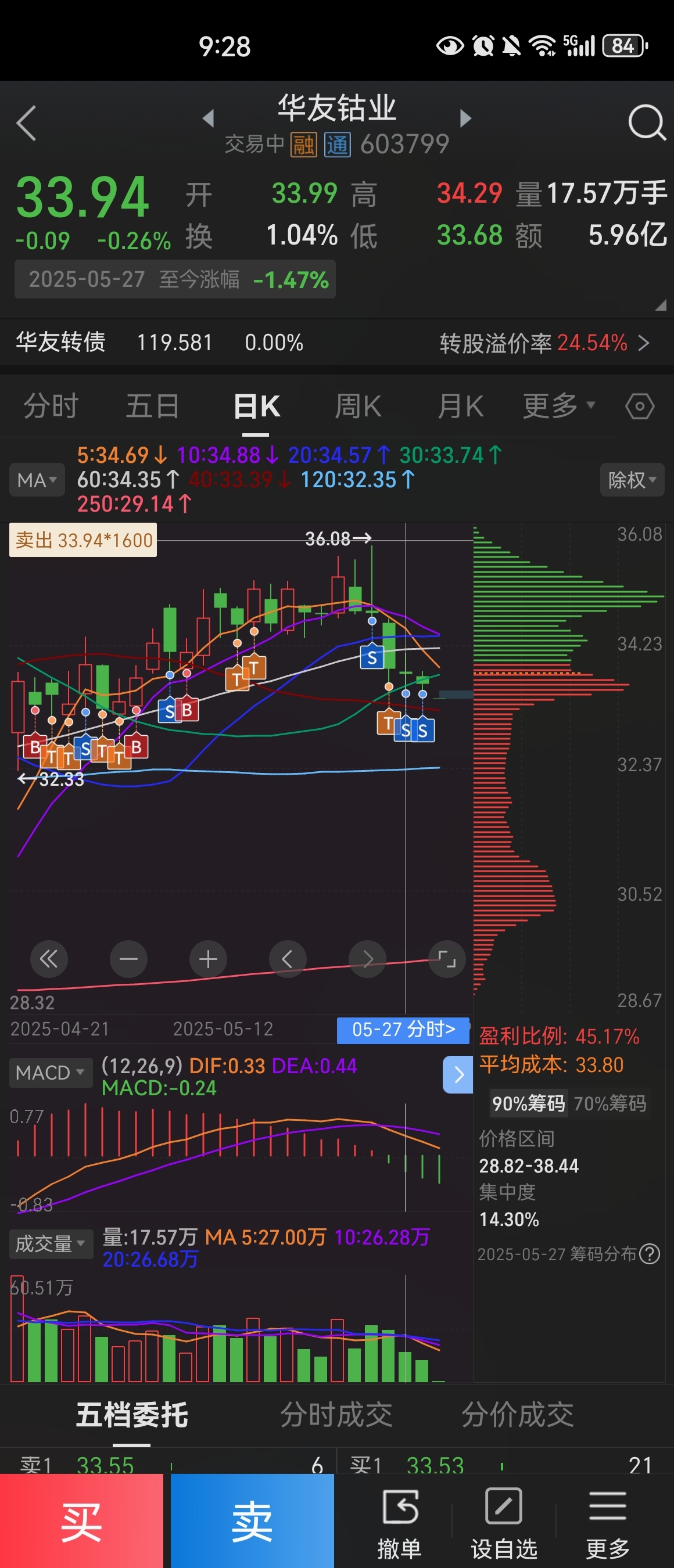Image resolution: width=674 pixels, height=1568 pixels.
Task: Open 更多 chart period dropdown
Action: click(559, 405)
